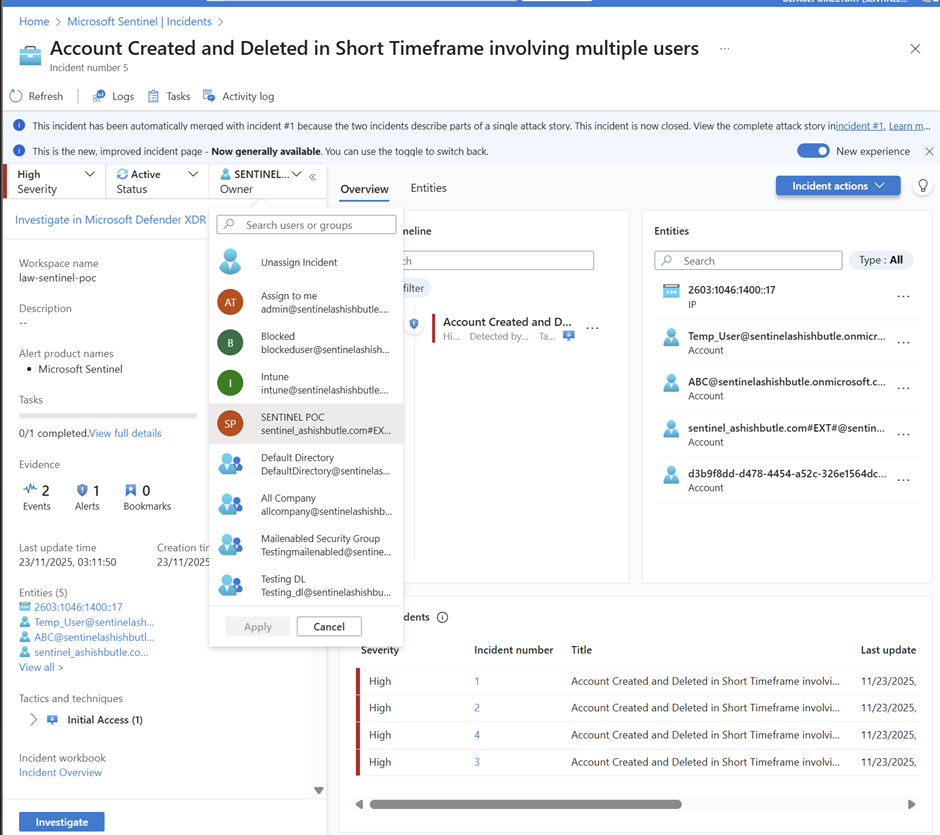Image resolution: width=940 pixels, height=835 pixels.
Task: Toggle the New experience switch
Action: (x=813, y=151)
